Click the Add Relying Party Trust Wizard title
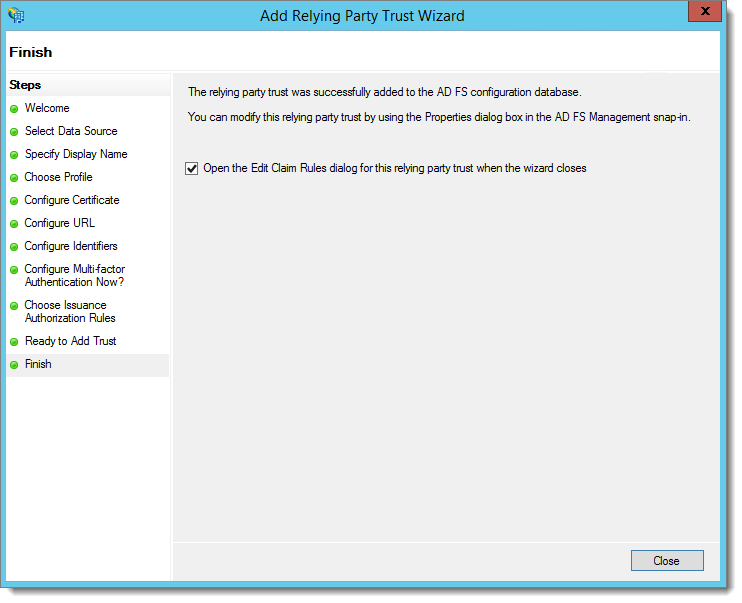The height and width of the screenshot is (603, 742). (x=362, y=16)
